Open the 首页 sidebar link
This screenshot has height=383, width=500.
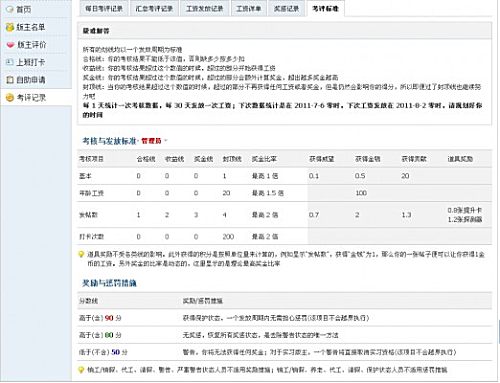click(x=24, y=9)
